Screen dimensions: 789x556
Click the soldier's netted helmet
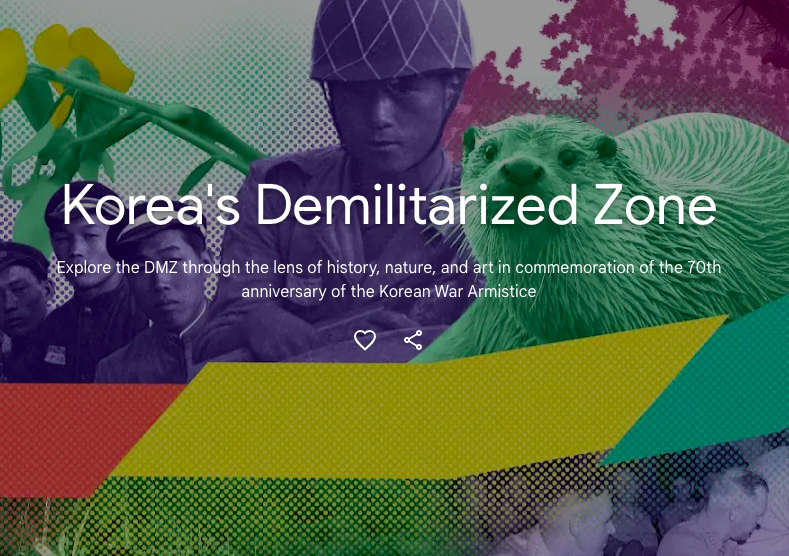click(x=390, y=40)
